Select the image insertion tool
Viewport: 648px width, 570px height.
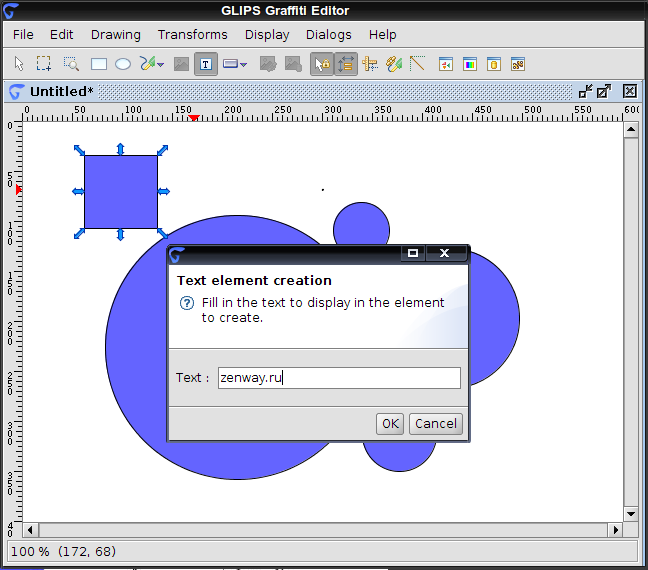181,64
